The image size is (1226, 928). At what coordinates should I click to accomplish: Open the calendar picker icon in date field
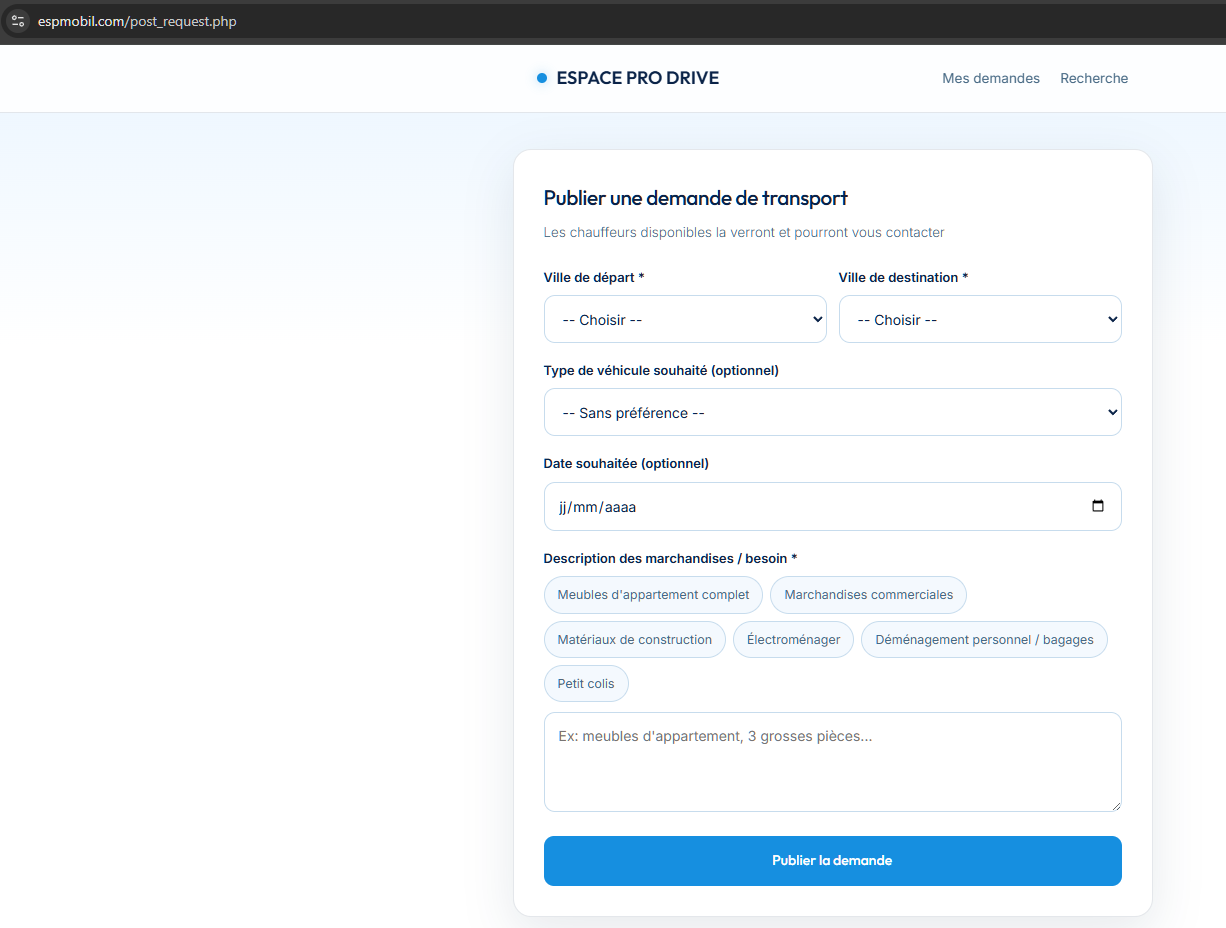pos(1098,506)
